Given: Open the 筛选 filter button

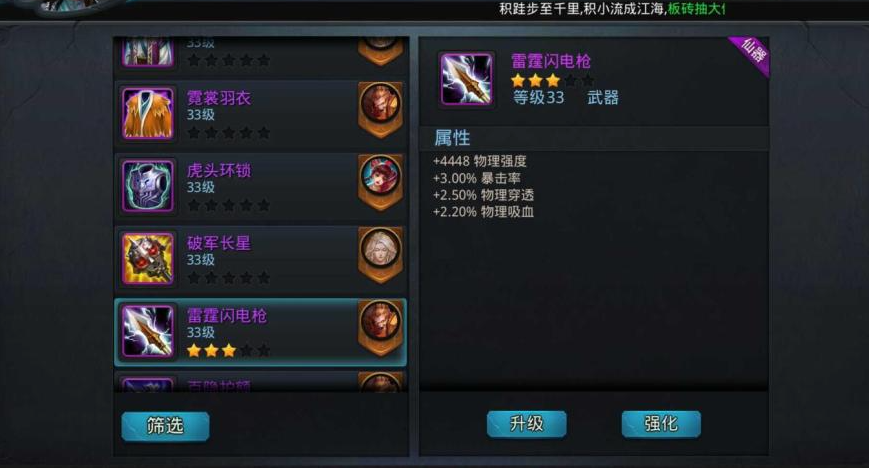Looking at the screenshot, I should pyautogui.click(x=165, y=426).
